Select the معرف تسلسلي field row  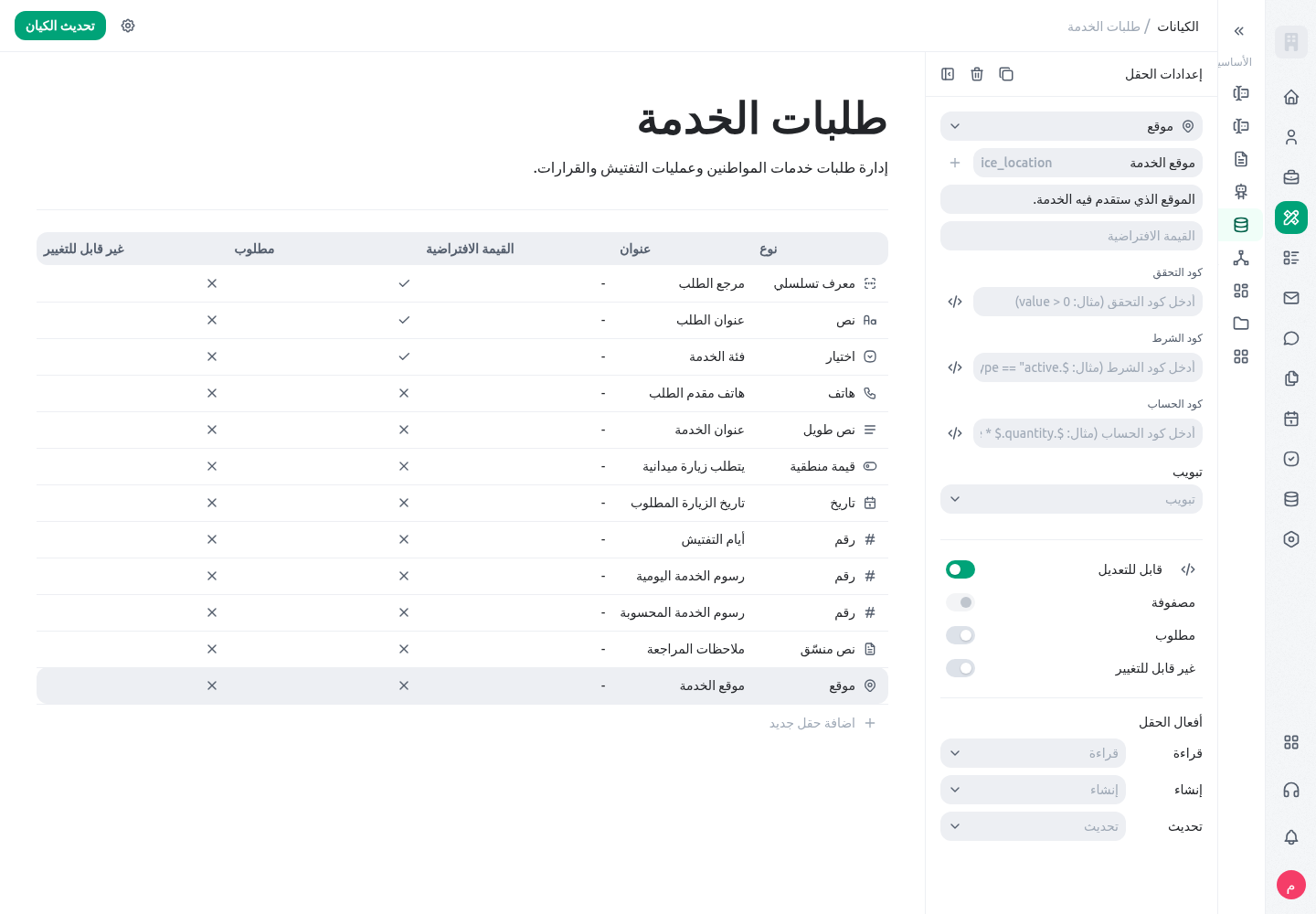(462, 283)
